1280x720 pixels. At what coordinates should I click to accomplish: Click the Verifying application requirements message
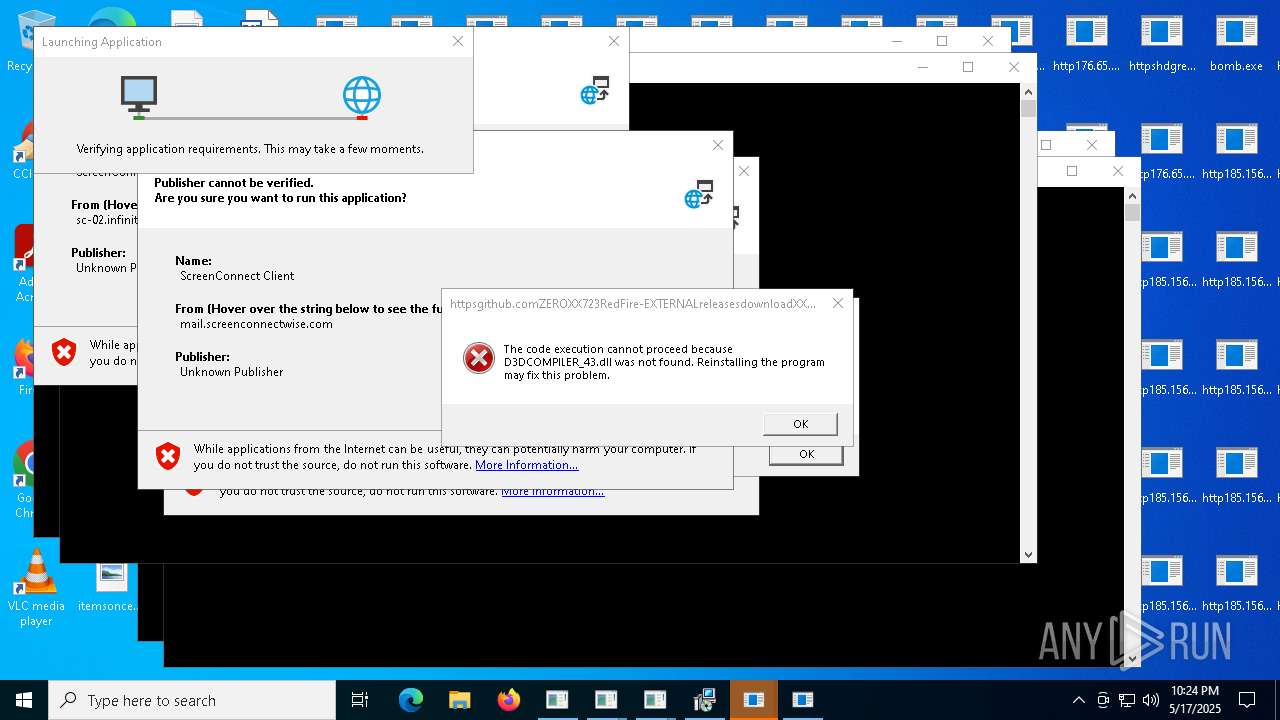(x=250, y=149)
